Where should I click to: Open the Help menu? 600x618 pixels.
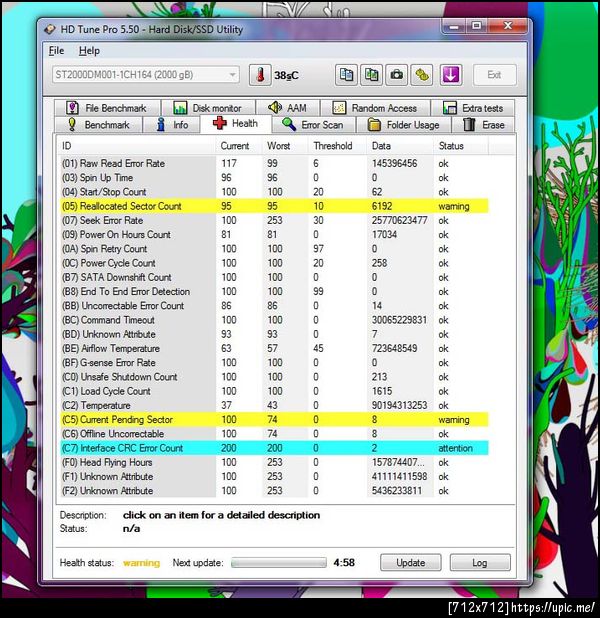[x=89, y=51]
